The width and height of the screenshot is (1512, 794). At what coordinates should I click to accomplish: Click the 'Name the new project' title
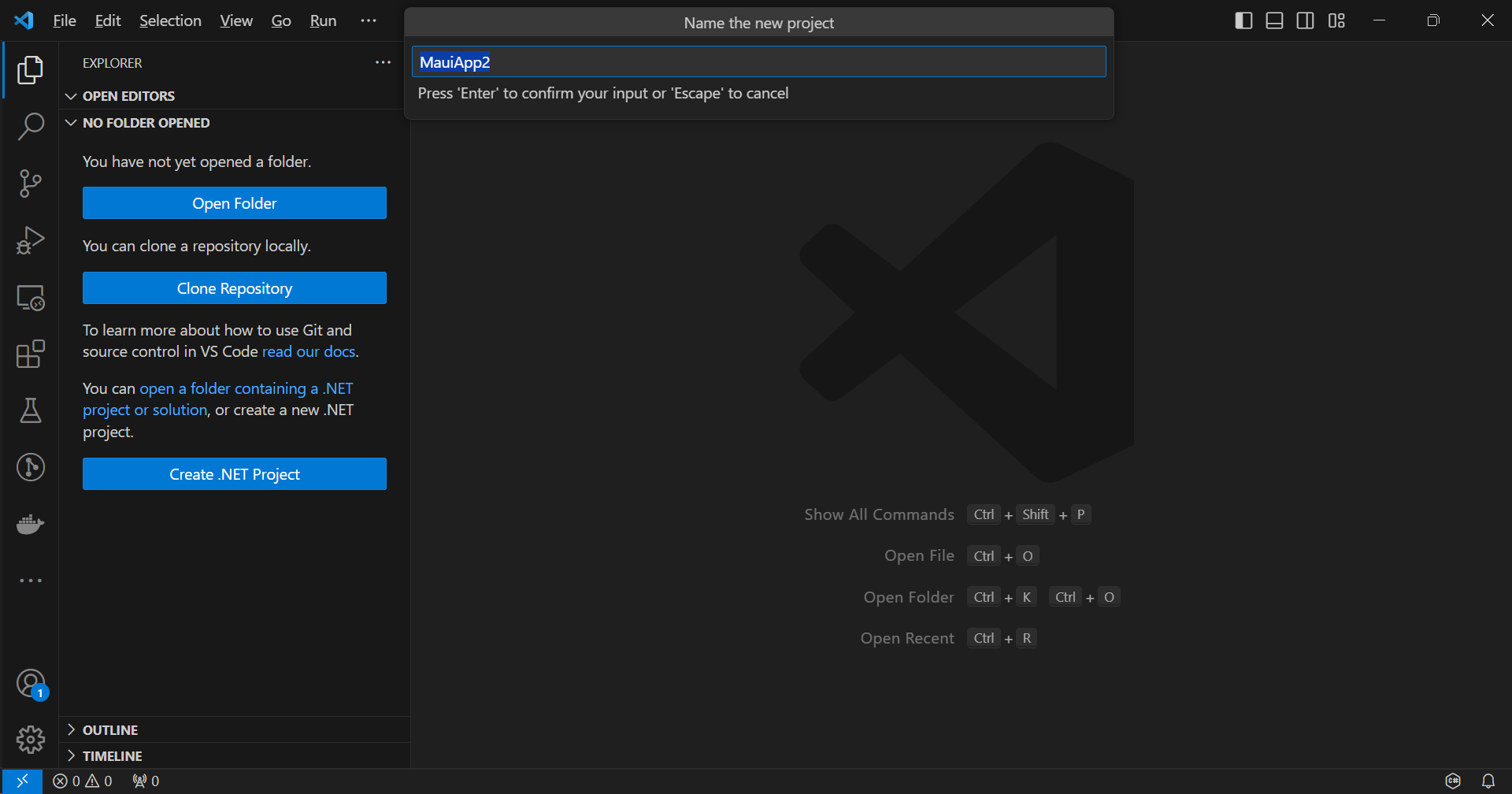(x=758, y=23)
